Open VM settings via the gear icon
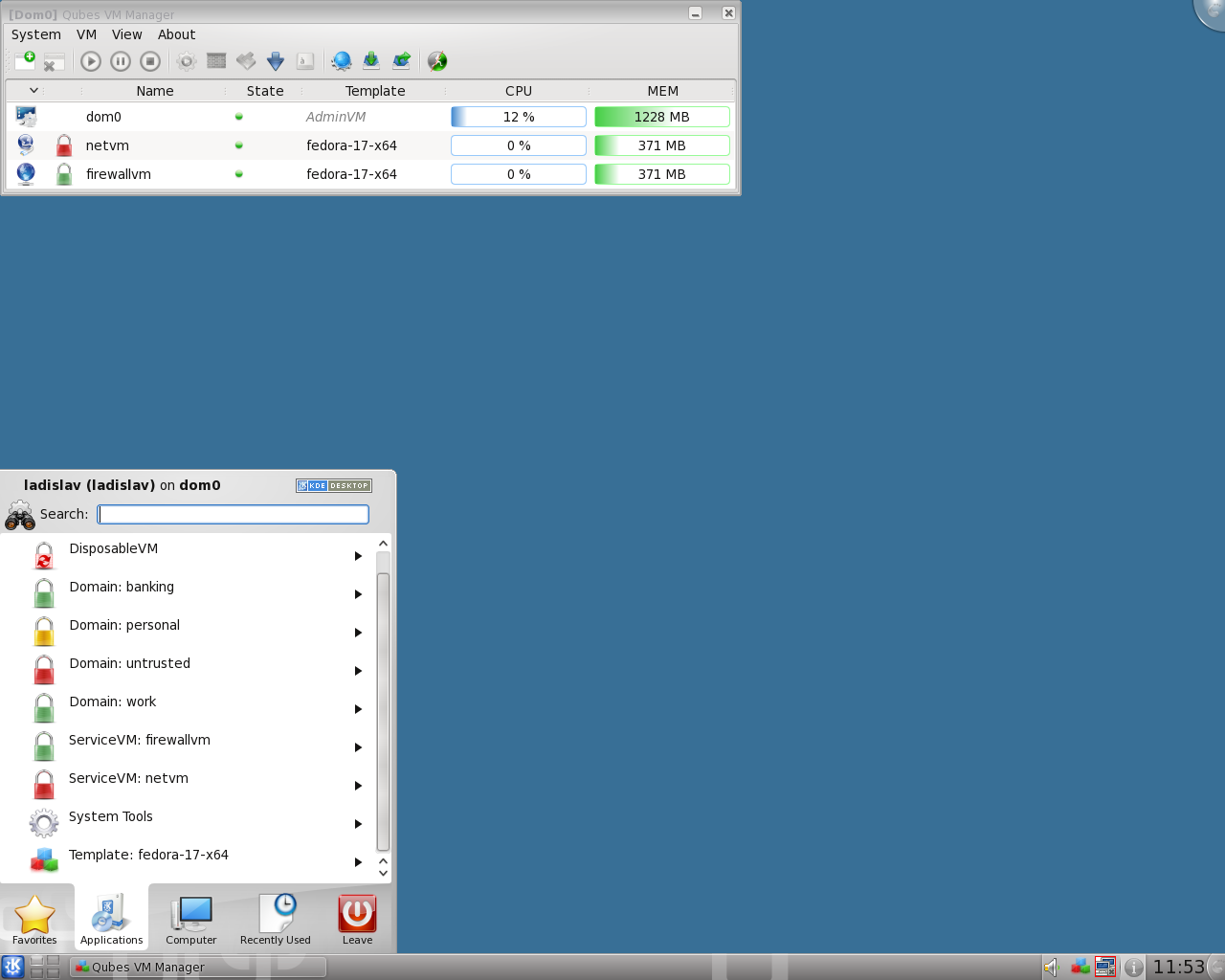1225x980 pixels. coord(186,60)
